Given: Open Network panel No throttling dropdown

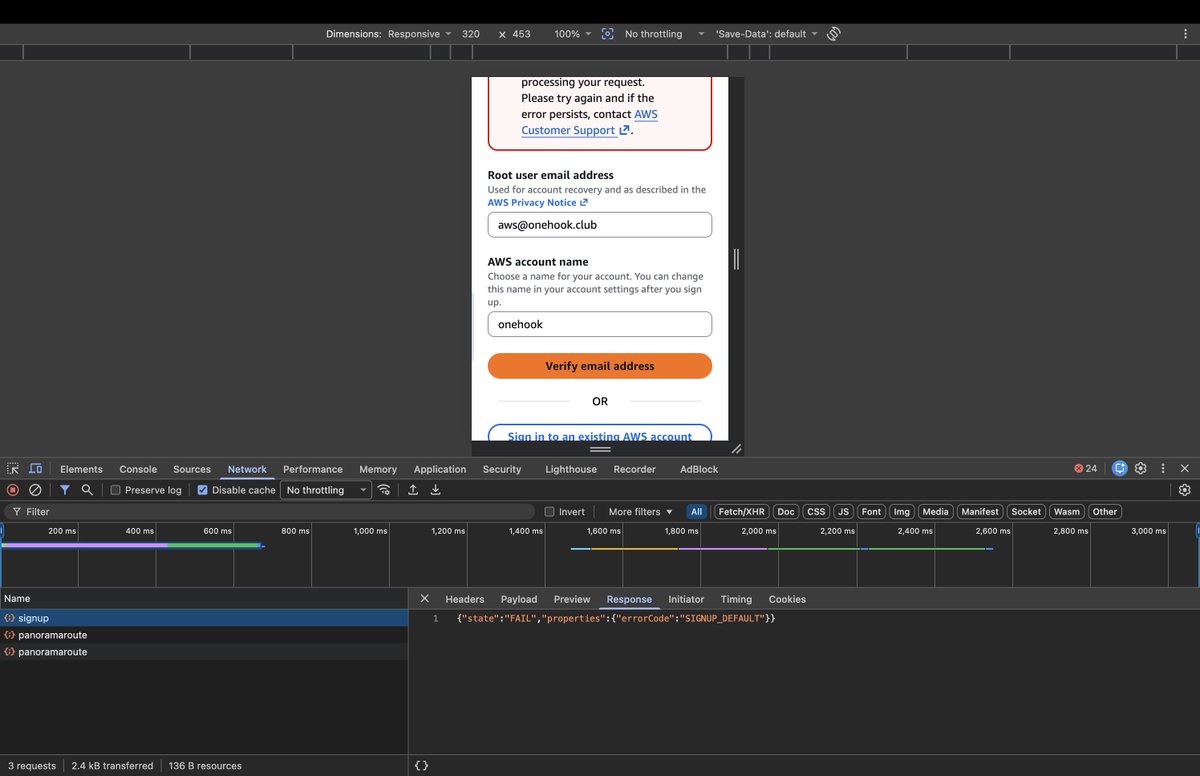Looking at the screenshot, I should (x=326, y=490).
